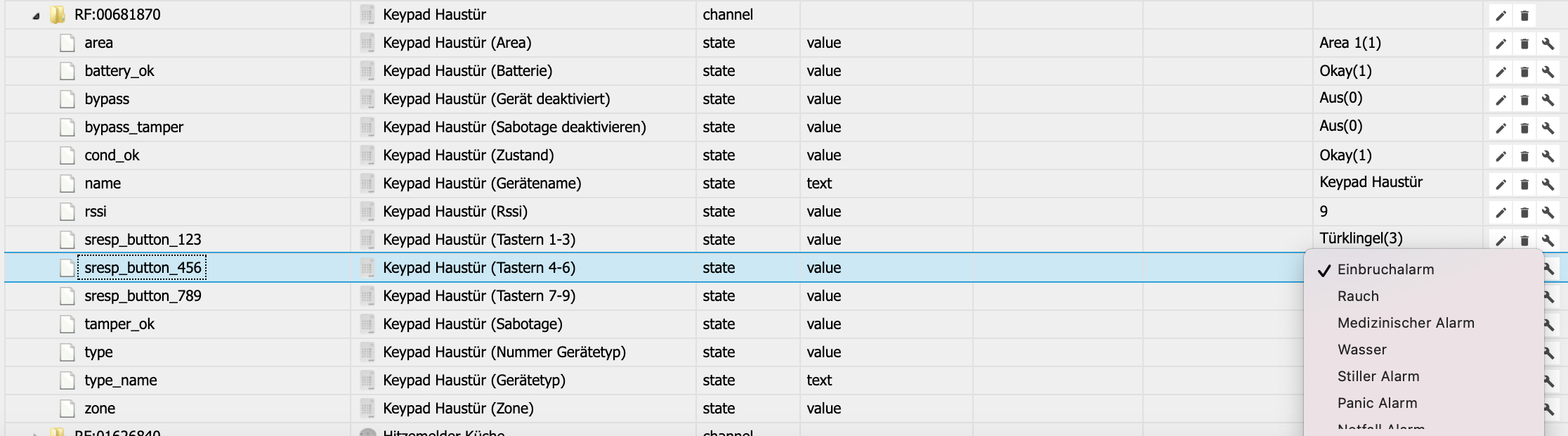Select the sresp_button_789 tree item
The width and height of the screenshot is (1568, 436).
[x=143, y=296]
